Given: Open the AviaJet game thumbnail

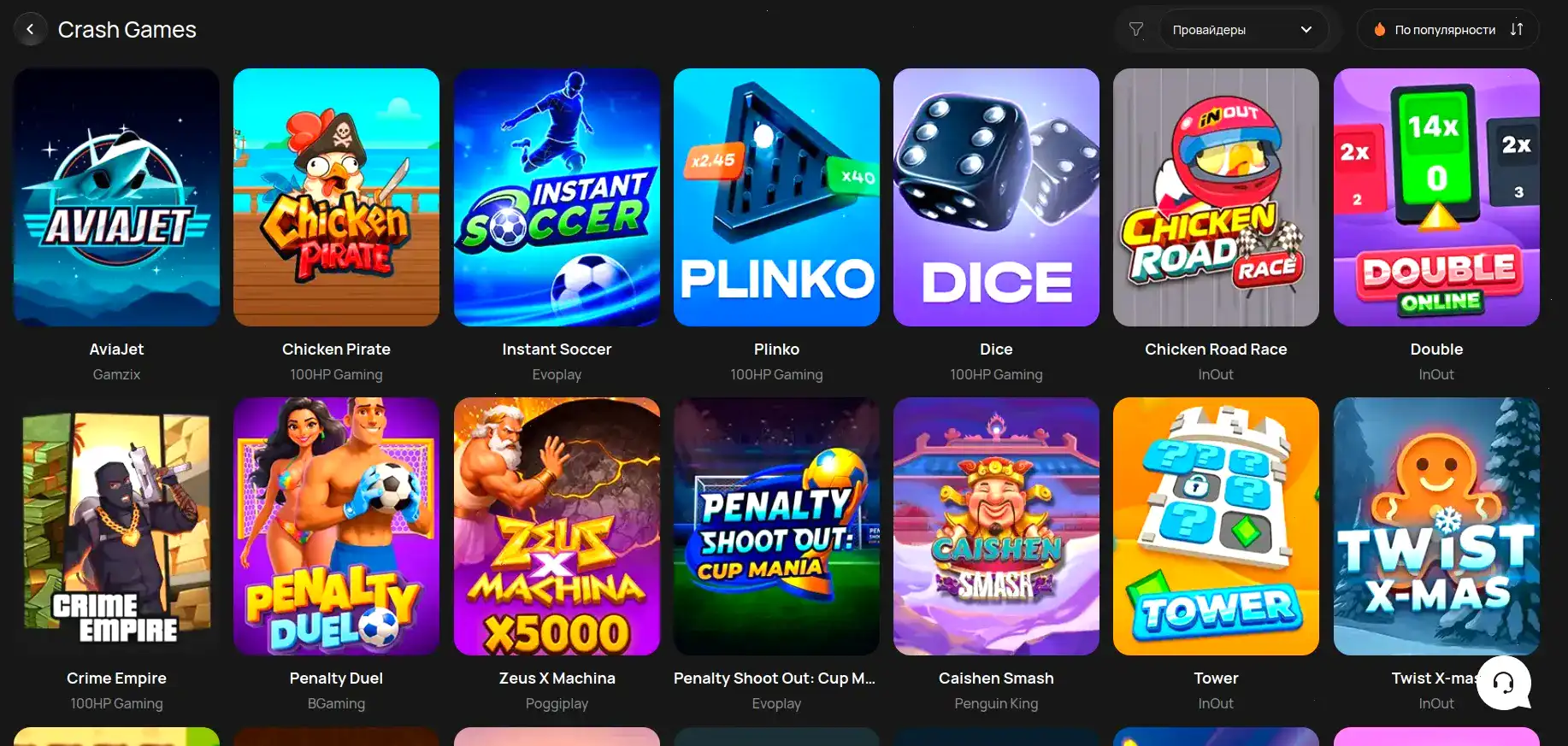Looking at the screenshot, I should click(x=116, y=197).
